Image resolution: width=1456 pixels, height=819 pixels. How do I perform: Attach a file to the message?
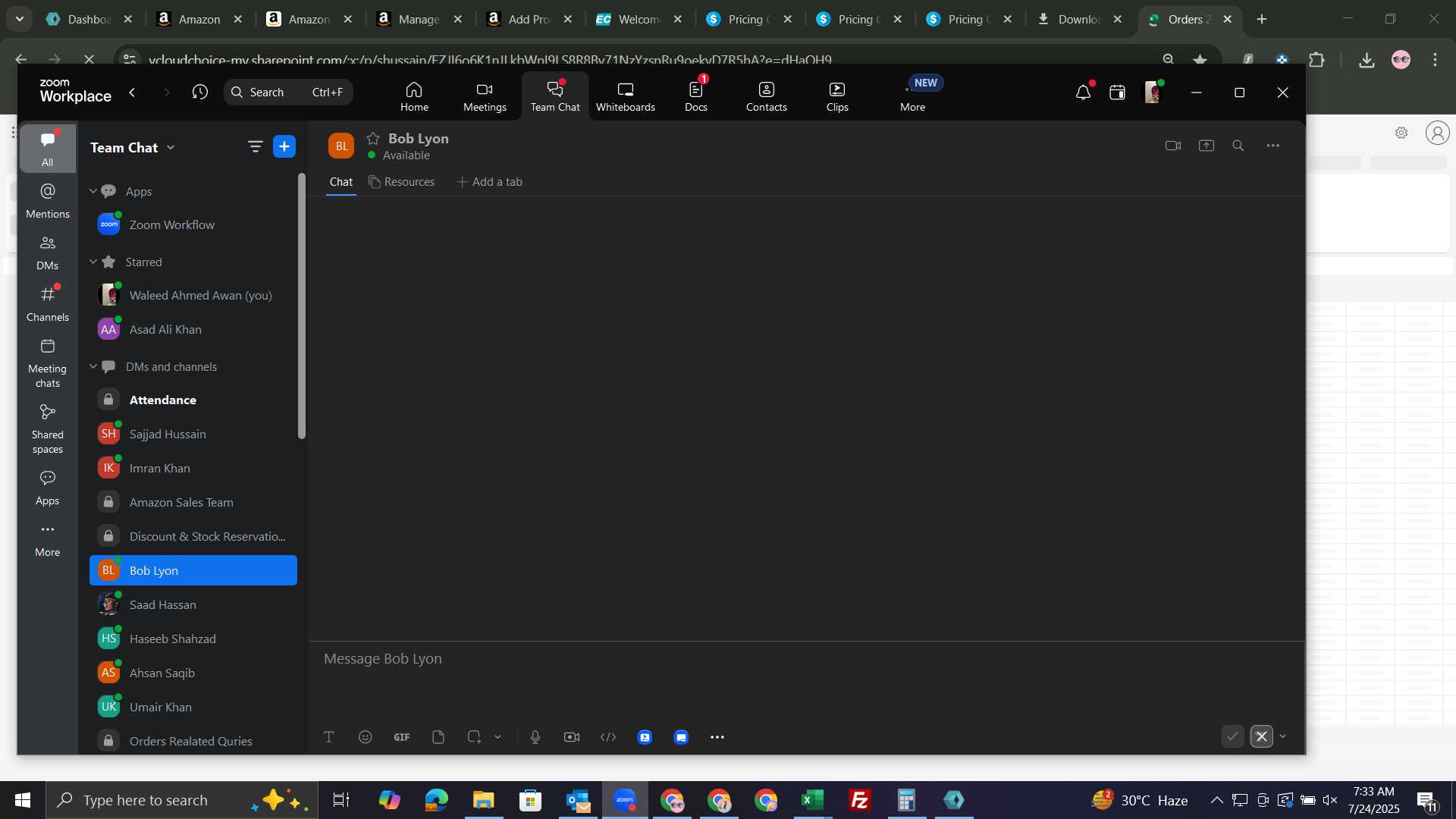(438, 737)
